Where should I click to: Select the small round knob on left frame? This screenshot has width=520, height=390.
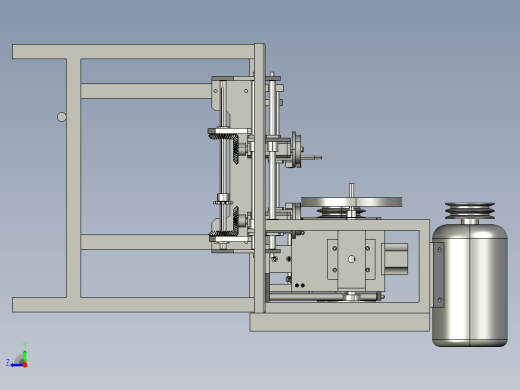pyautogui.click(x=61, y=117)
